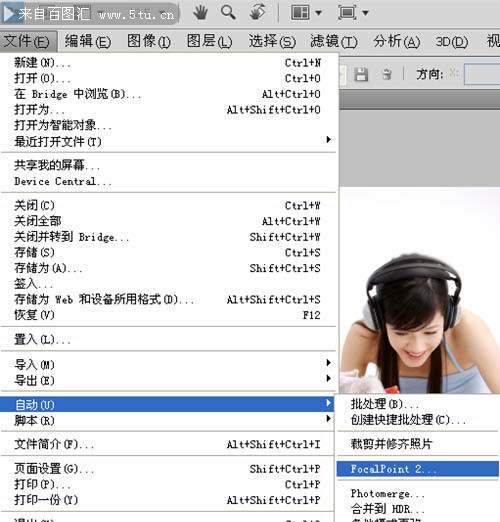Open the 图层(L) menu
This screenshot has width=500, height=522.
209,41
